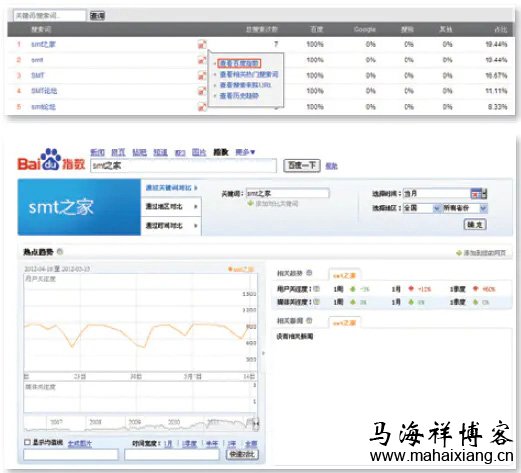The width and height of the screenshot is (521, 473).
Task: Click the help icon next to 用户关注度
Action: tap(316, 289)
